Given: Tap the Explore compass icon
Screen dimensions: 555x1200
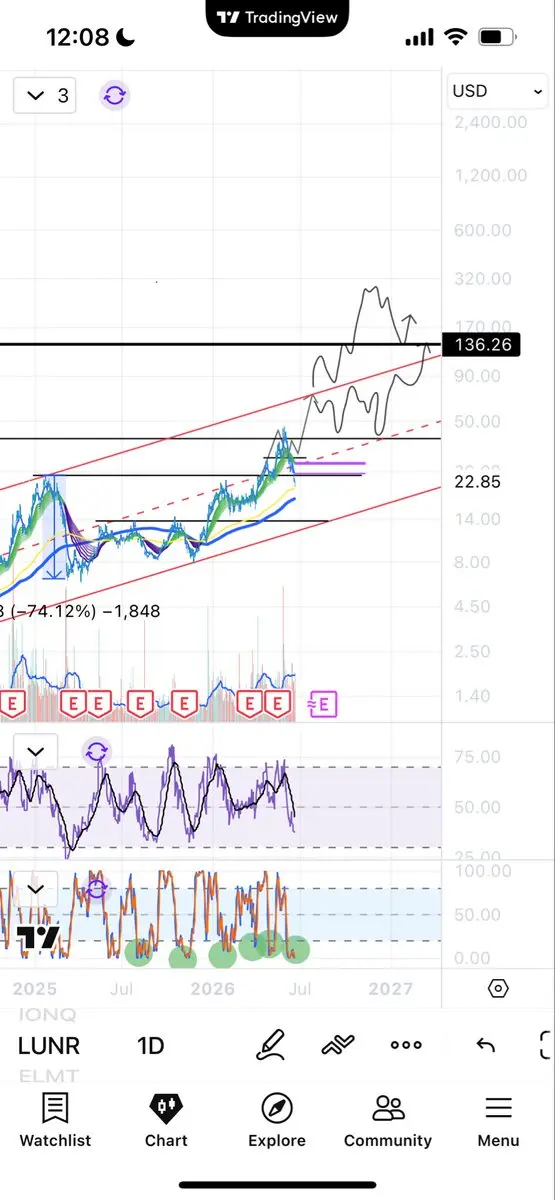Looking at the screenshot, I should pyautogui.click(x=277, y=1108).
